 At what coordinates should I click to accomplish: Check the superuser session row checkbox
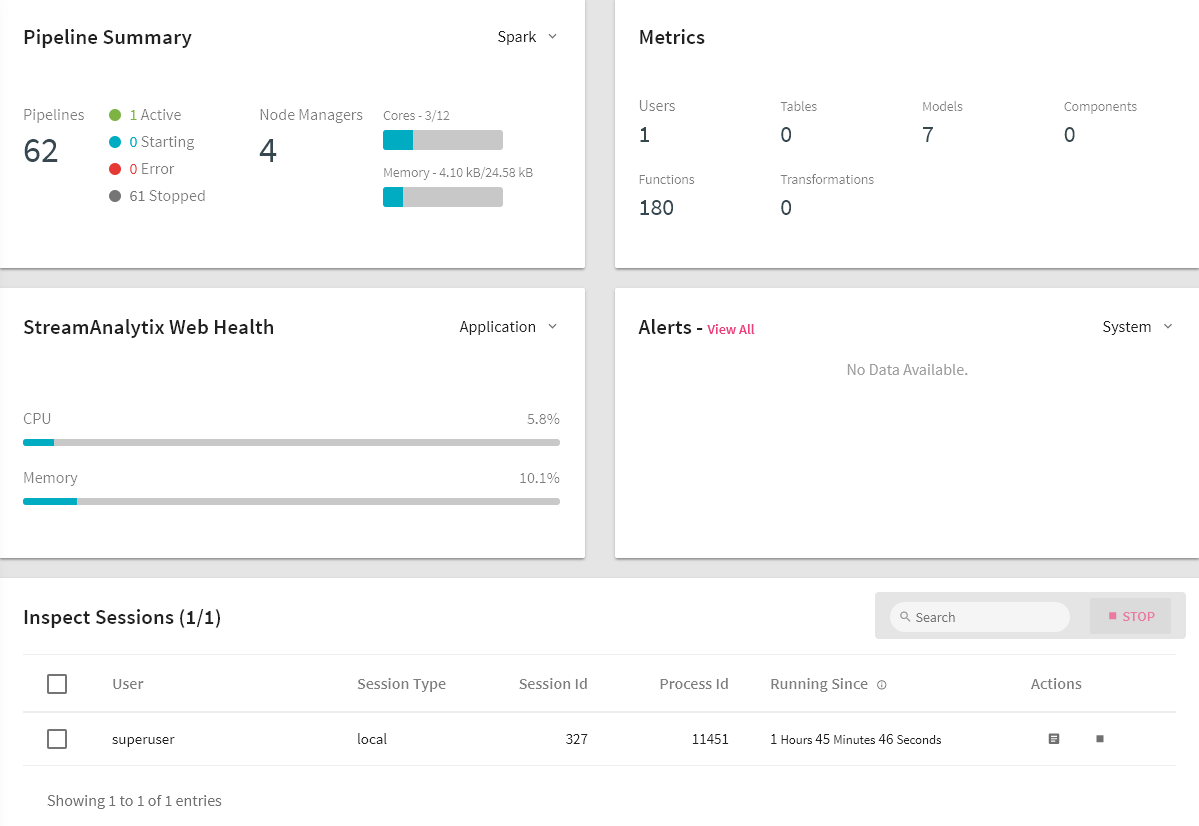(57, 739)
